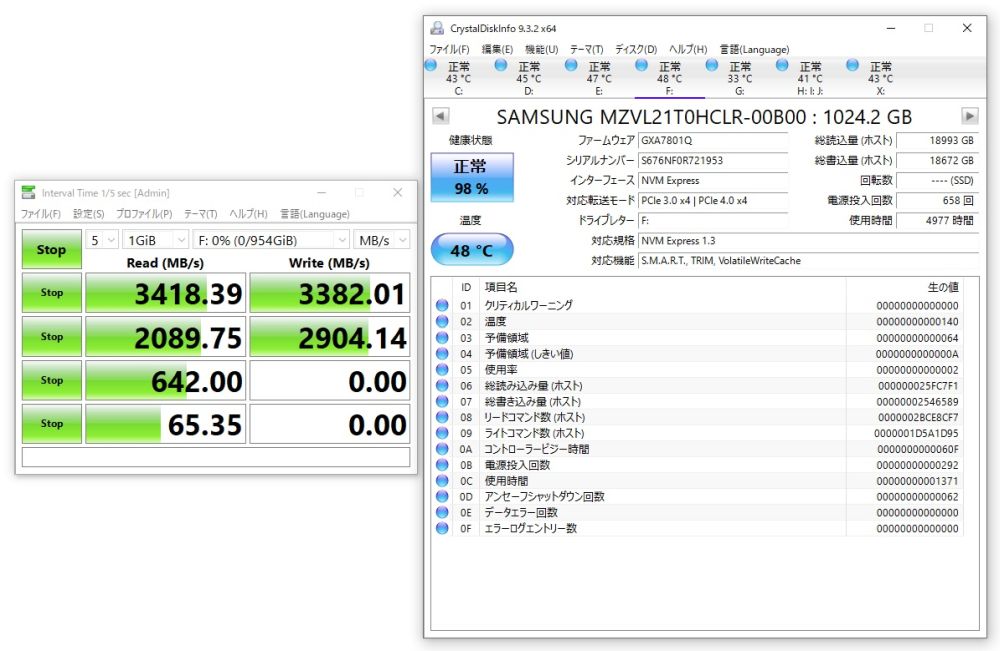Click status icon for 08 リードコマンド数 row

tap(442, 417)
